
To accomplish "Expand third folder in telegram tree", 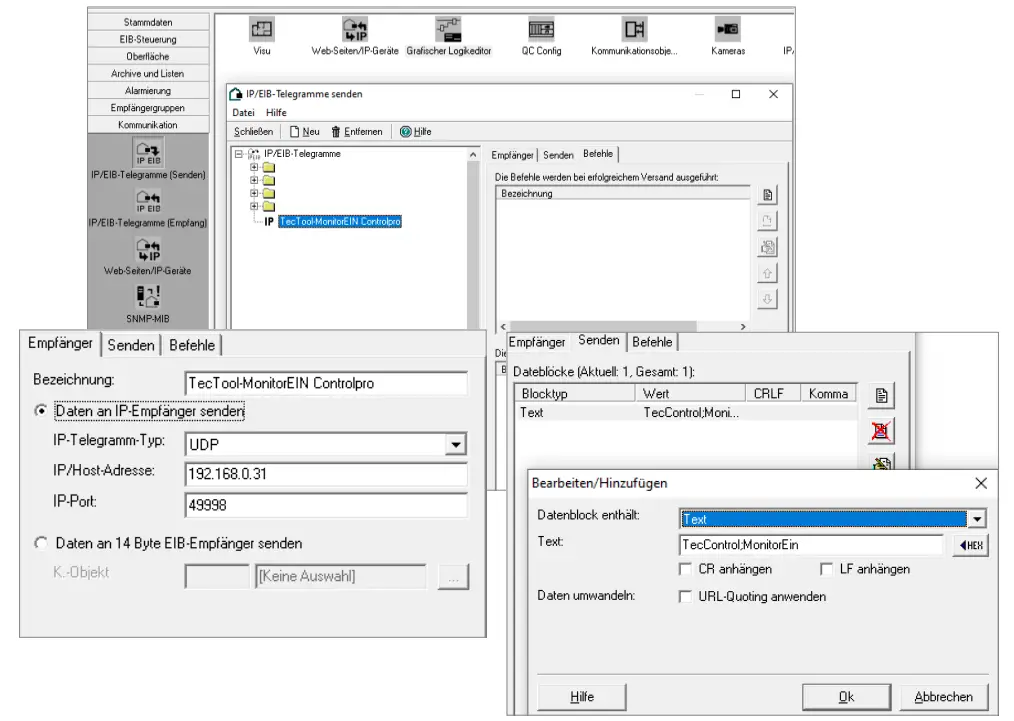I will pyautogui.click(x=254, y=193).
